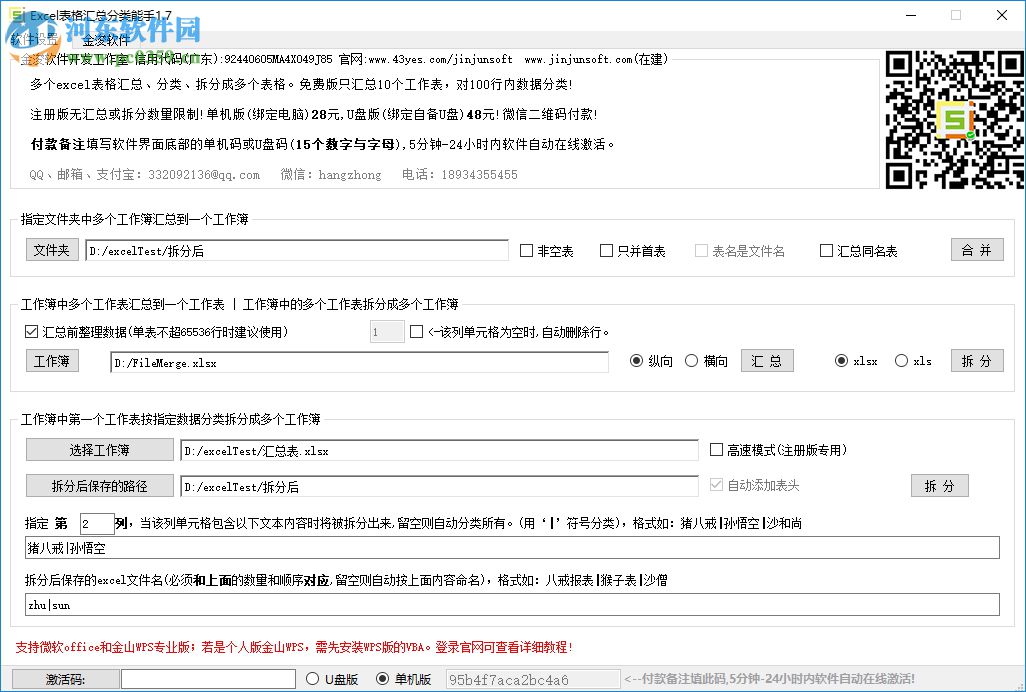Click the 工作簿 workbook button

[x=52, y=361]
